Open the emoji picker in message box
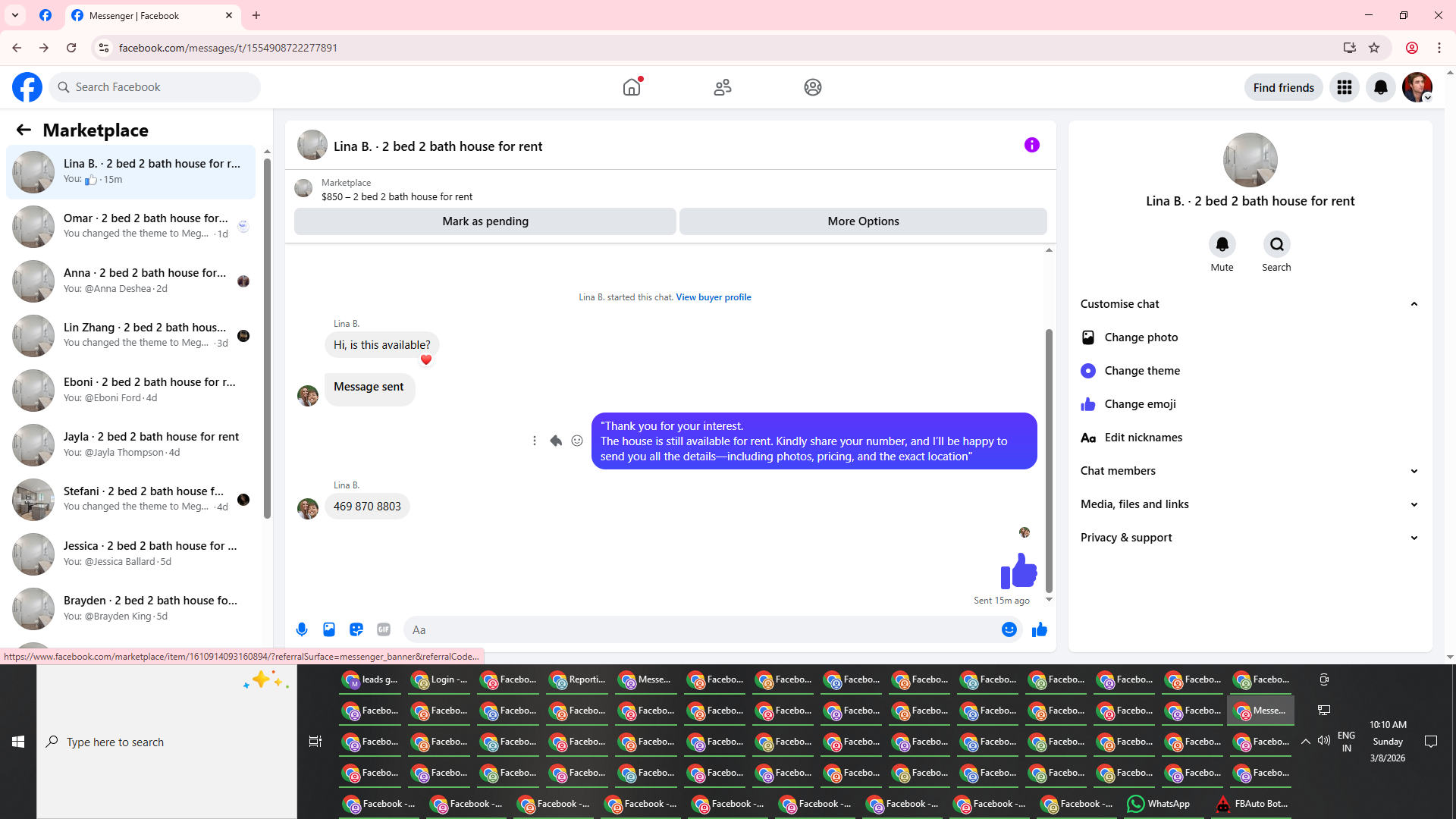This screenshot has width=1456, height=819. (1009, 629)
